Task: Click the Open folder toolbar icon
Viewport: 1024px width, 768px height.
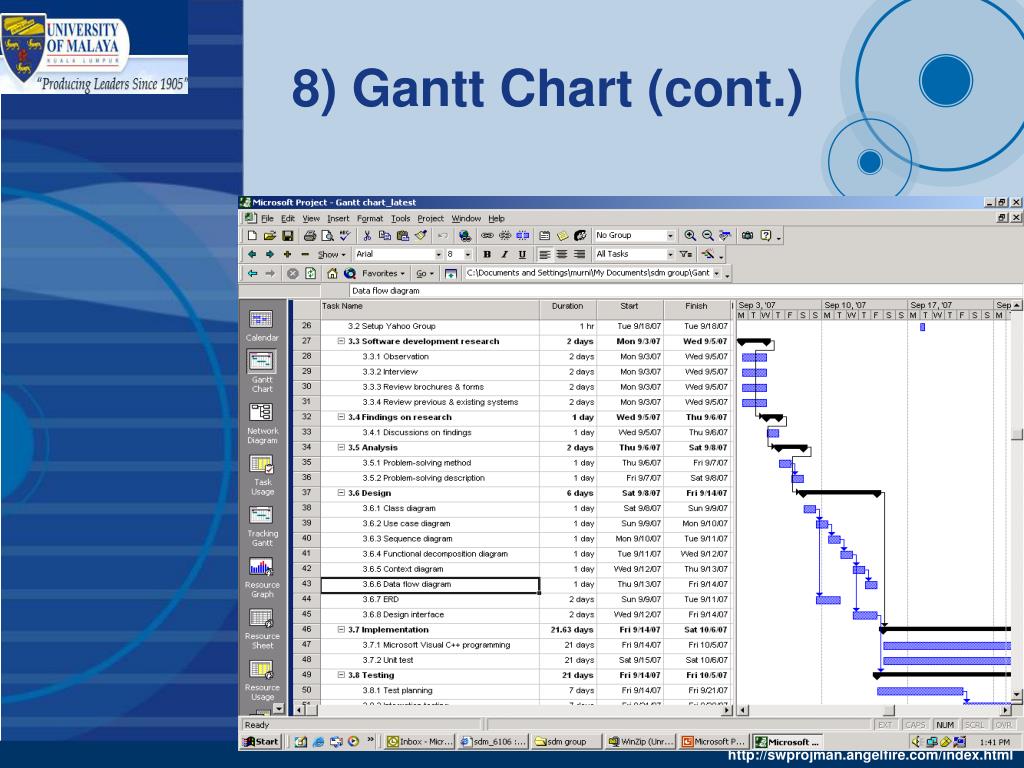Action: pyautogui.click(x=269, y=236)
